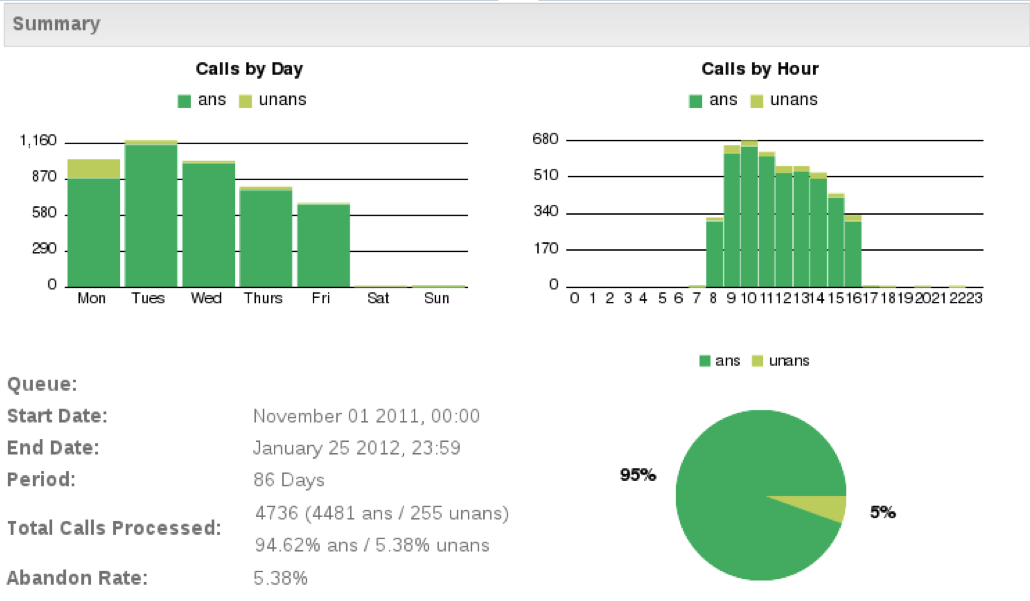The height and width of the screenshot is (601, 1030).
Task: Click green ans swatch in Calls by Hour legend
Action: click(696, 100)
